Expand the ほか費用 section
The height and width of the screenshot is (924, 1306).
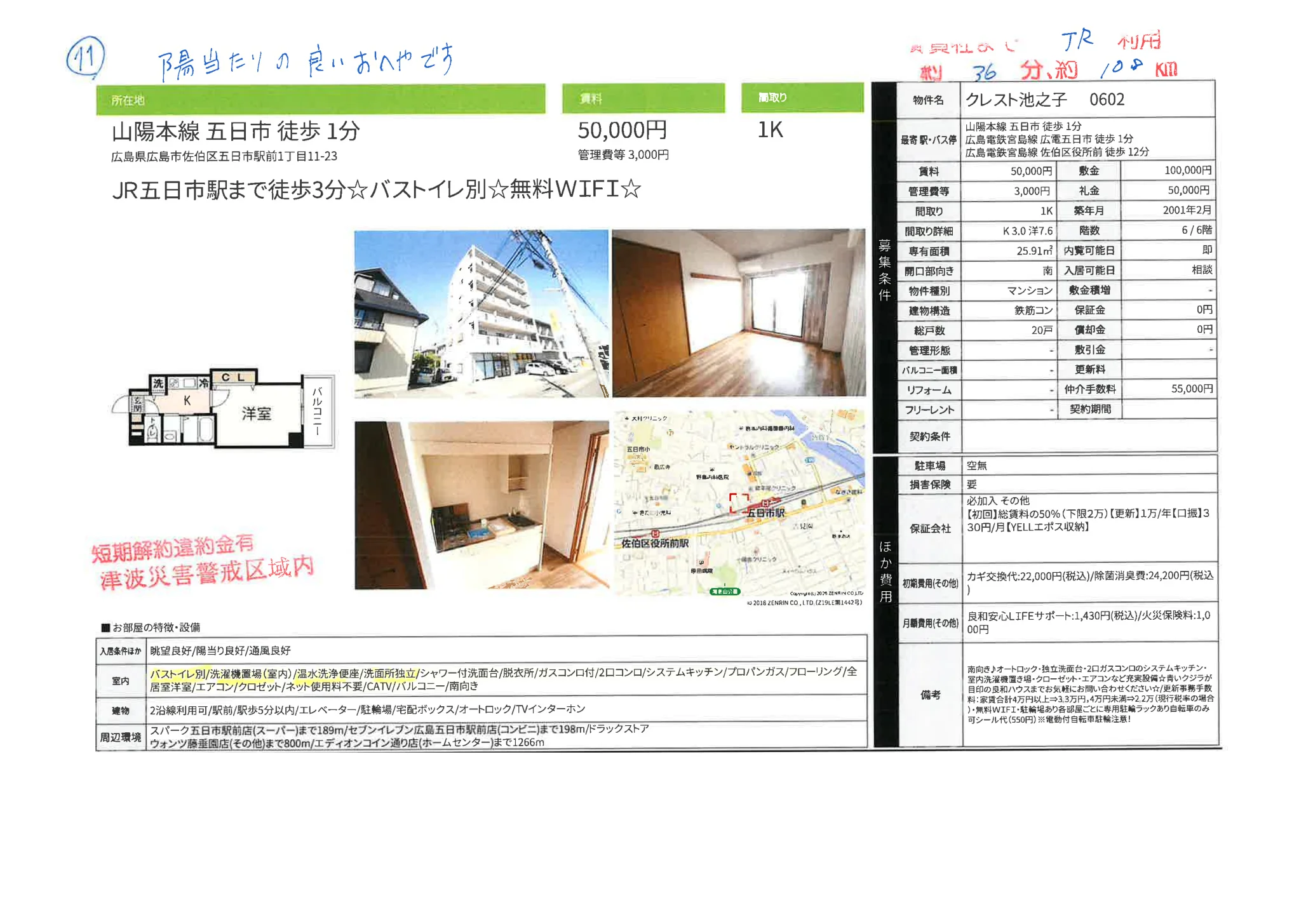click(887, 572)
